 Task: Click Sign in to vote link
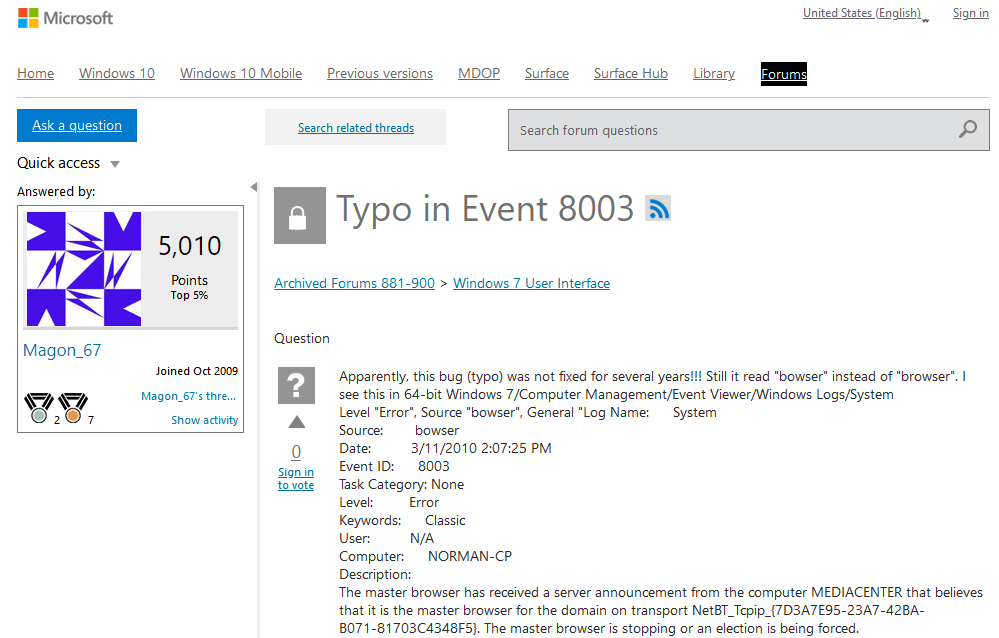point(296,478)
